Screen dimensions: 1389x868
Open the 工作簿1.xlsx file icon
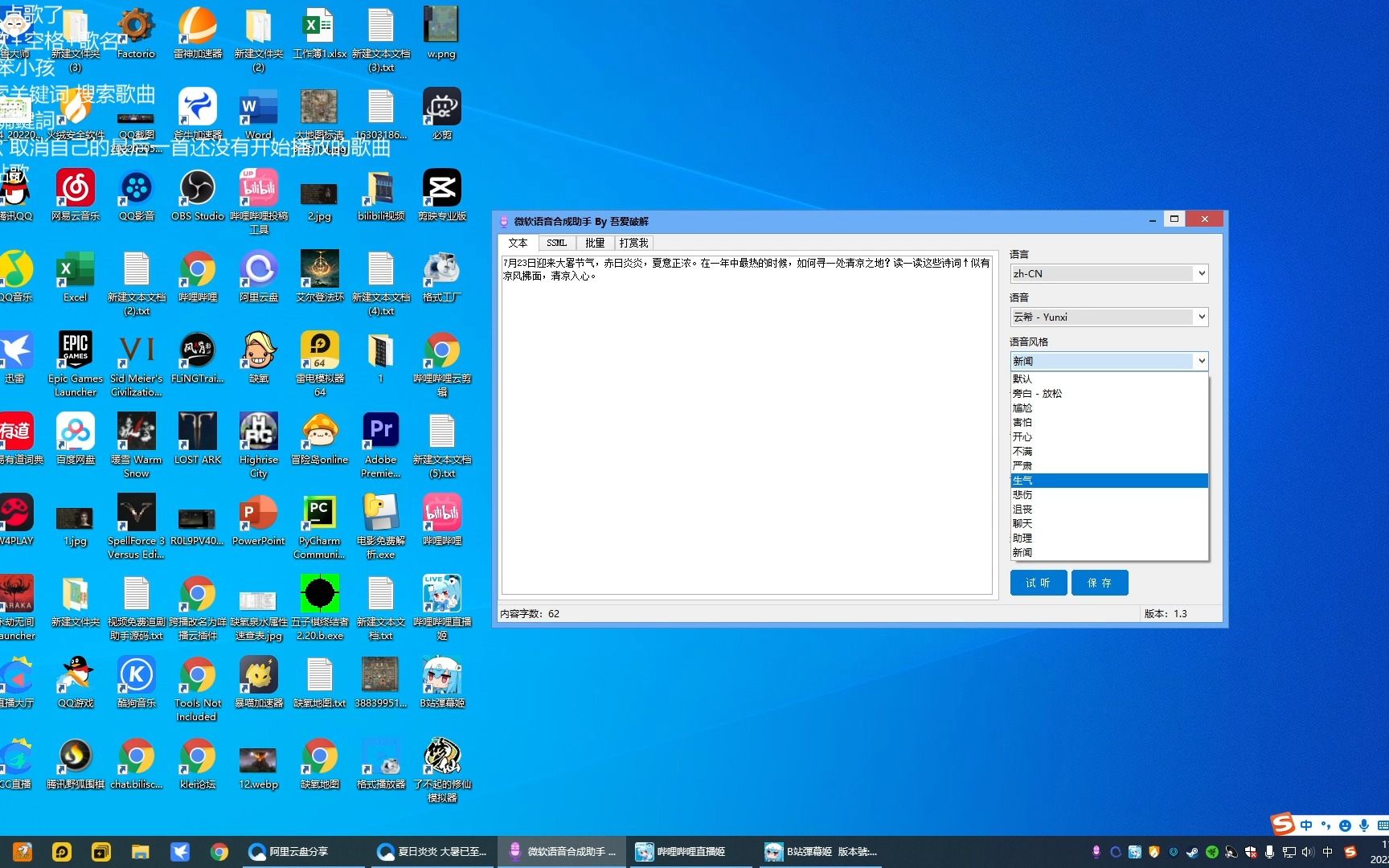(320, 34)
